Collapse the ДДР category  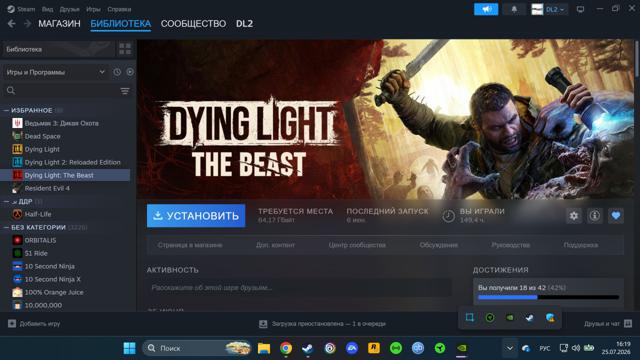(6, 201)
